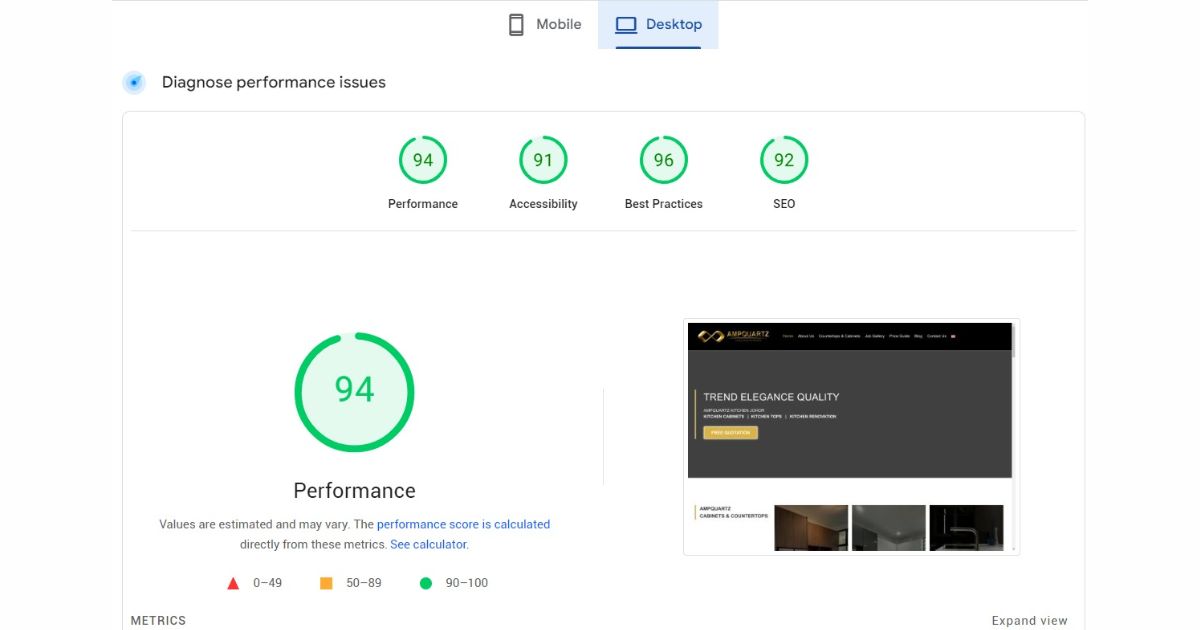This screenshot has height=630, width=1200.
Task: Click the desktop laptop icon
Action: (626, 24)
